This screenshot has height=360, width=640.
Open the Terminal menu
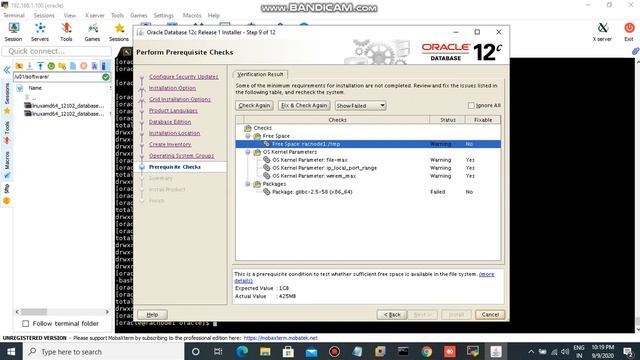14,15
